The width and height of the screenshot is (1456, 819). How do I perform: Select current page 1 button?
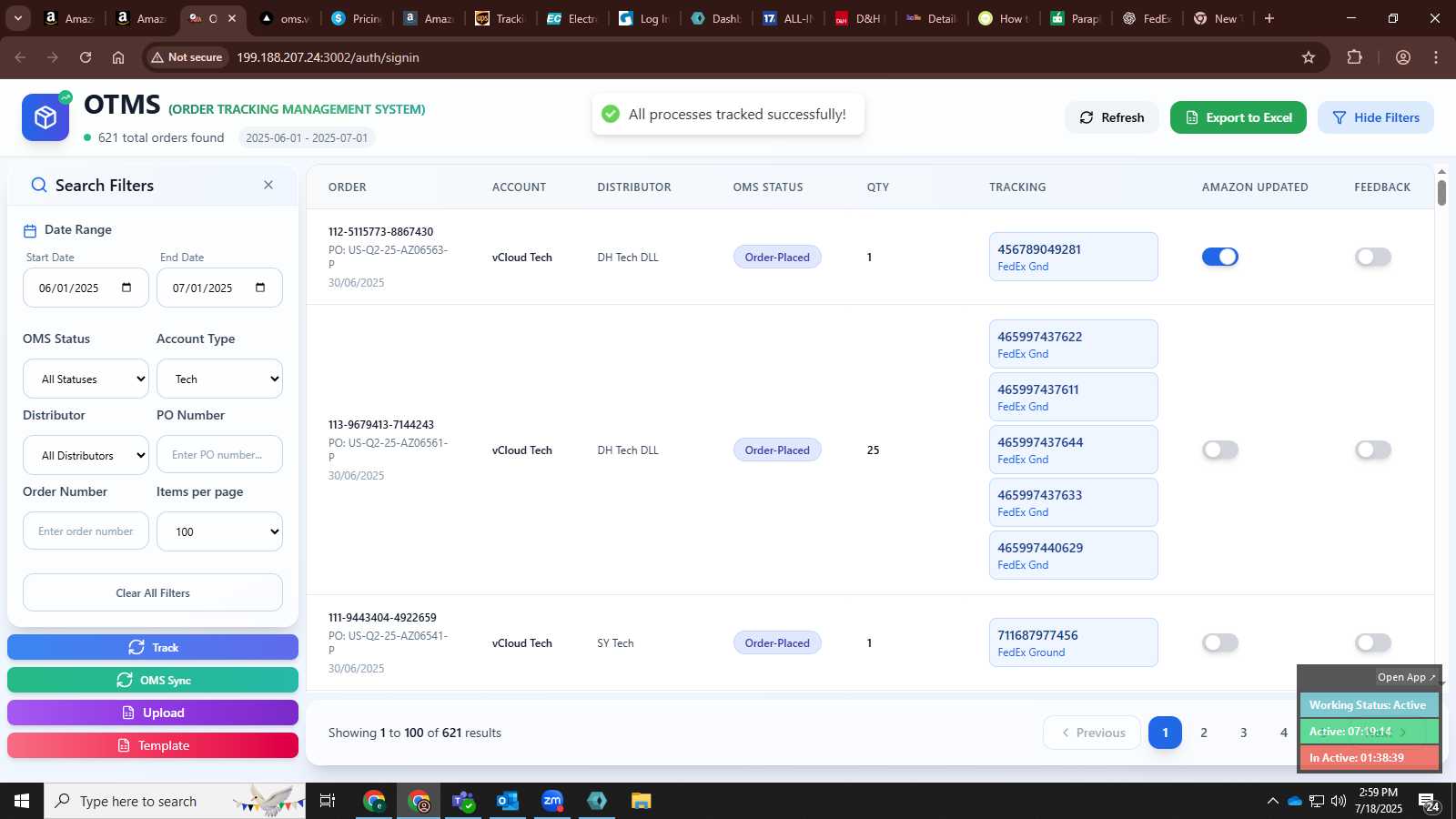click(1165, 733)
